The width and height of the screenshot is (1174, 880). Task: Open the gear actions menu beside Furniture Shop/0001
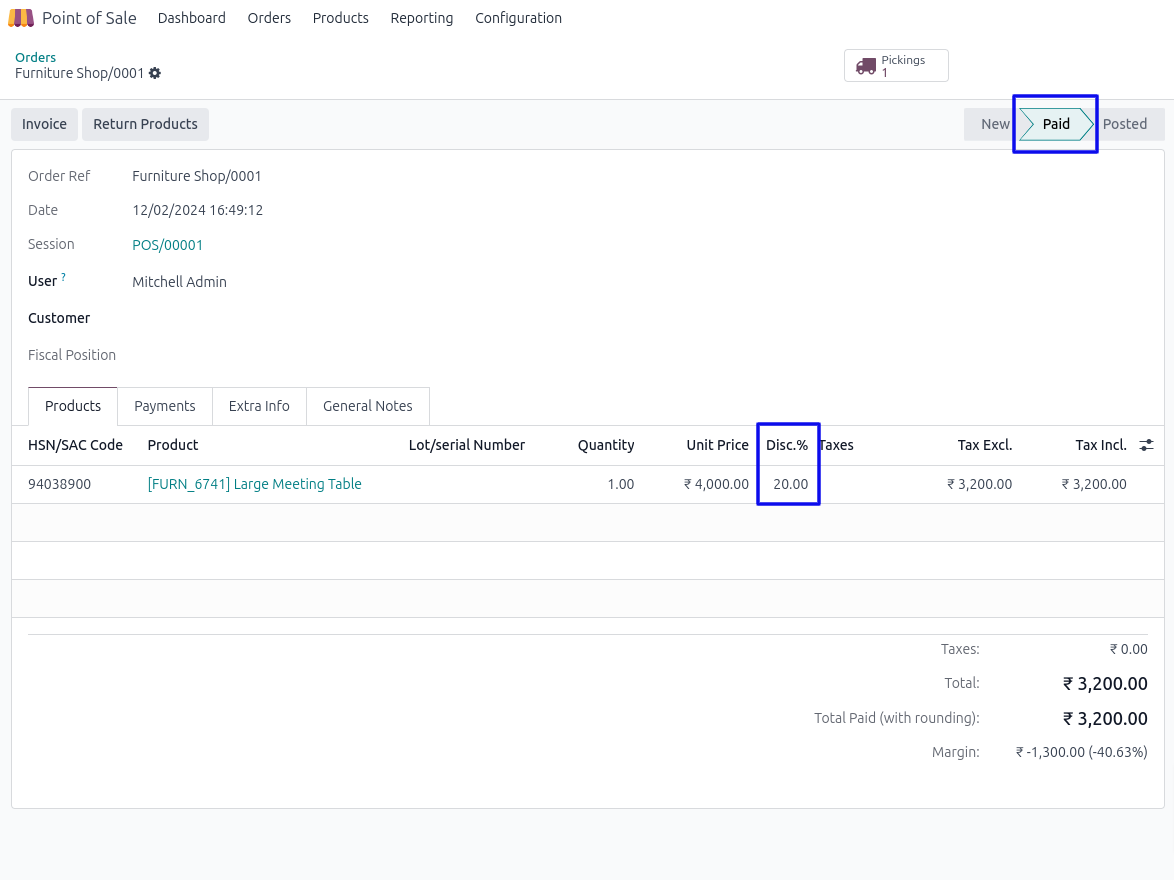[x=155, y=74]
